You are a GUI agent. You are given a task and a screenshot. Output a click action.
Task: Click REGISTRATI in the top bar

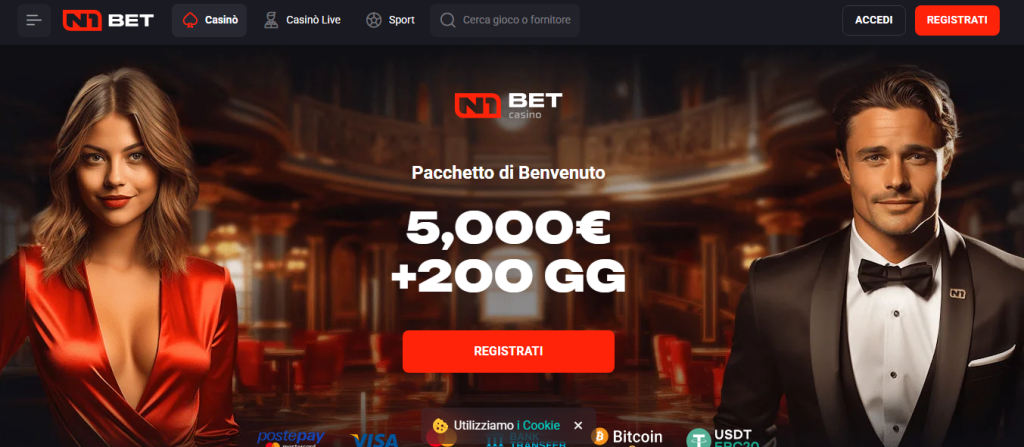pyautogui.click(x=957, y=20)
